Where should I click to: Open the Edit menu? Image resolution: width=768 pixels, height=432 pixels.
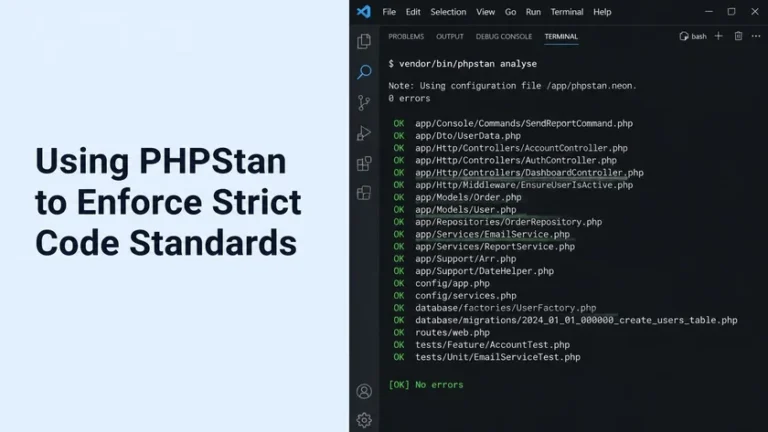click(x=413, y=12)
